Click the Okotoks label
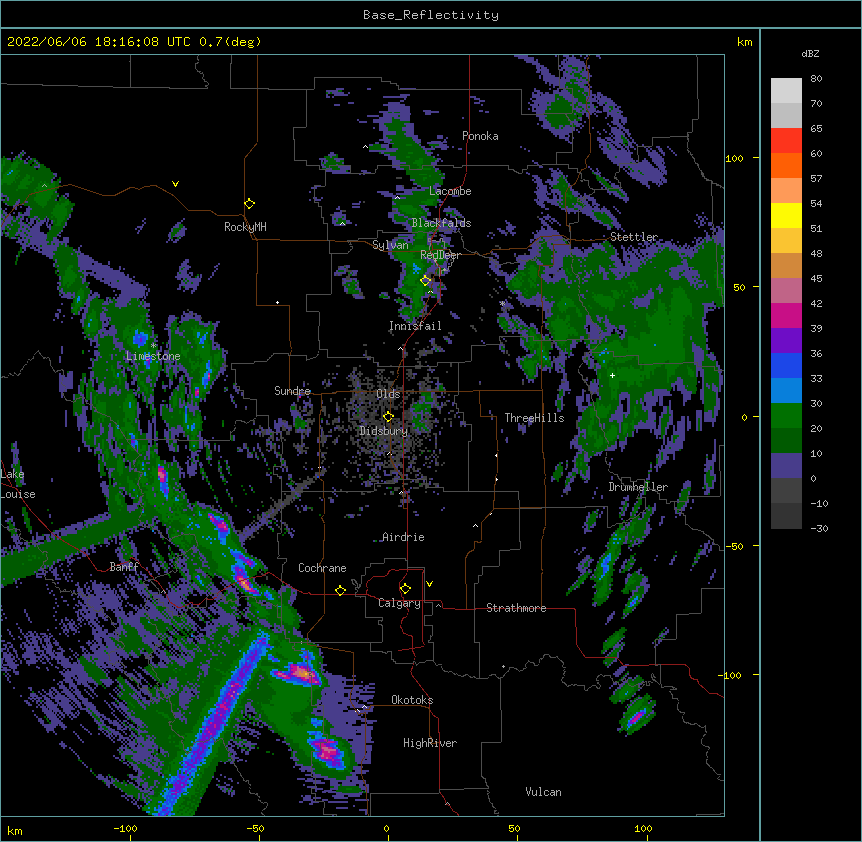 pyautogui.click(x=412, y=700)
